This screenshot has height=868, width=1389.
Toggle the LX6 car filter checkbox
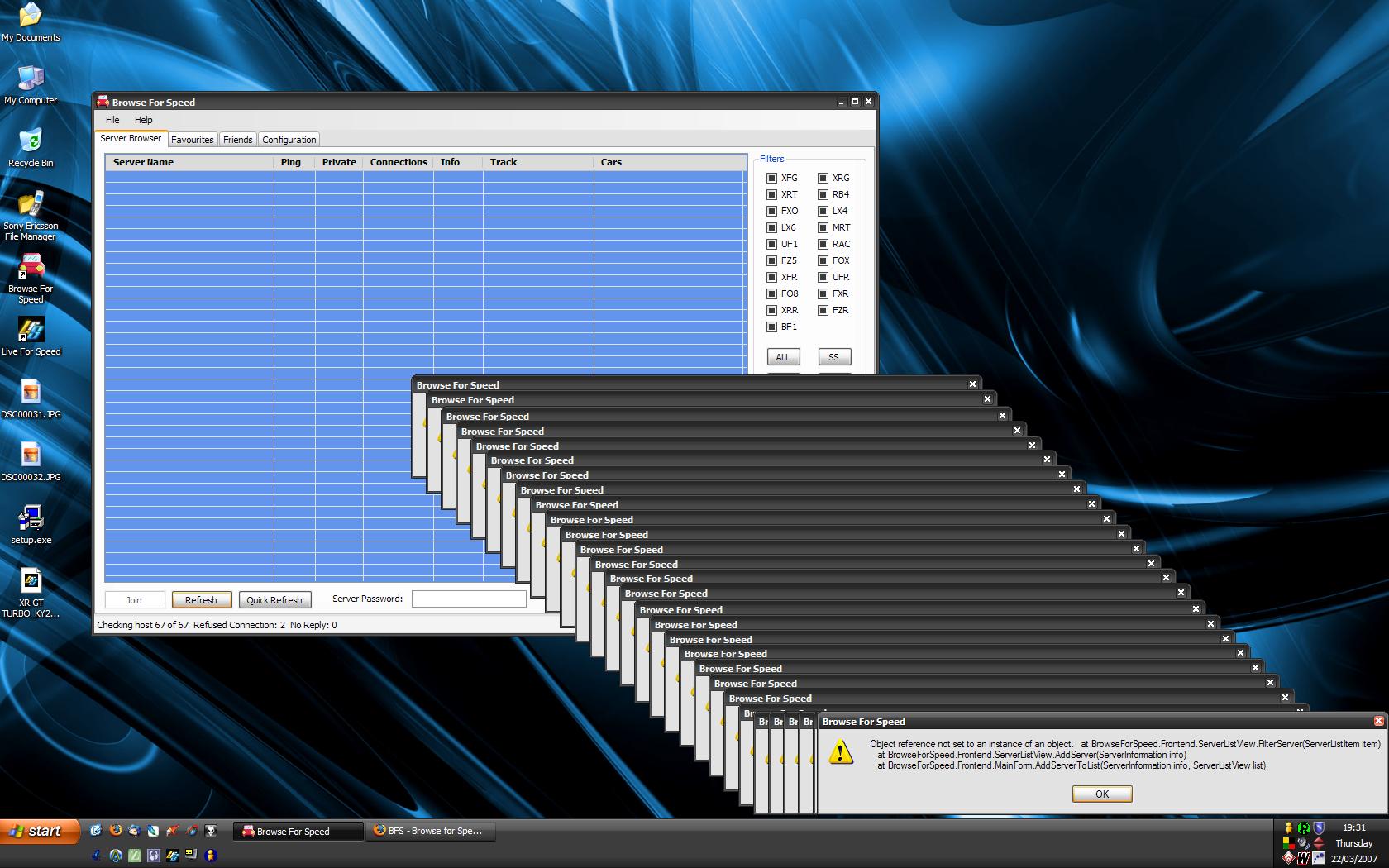771,227
